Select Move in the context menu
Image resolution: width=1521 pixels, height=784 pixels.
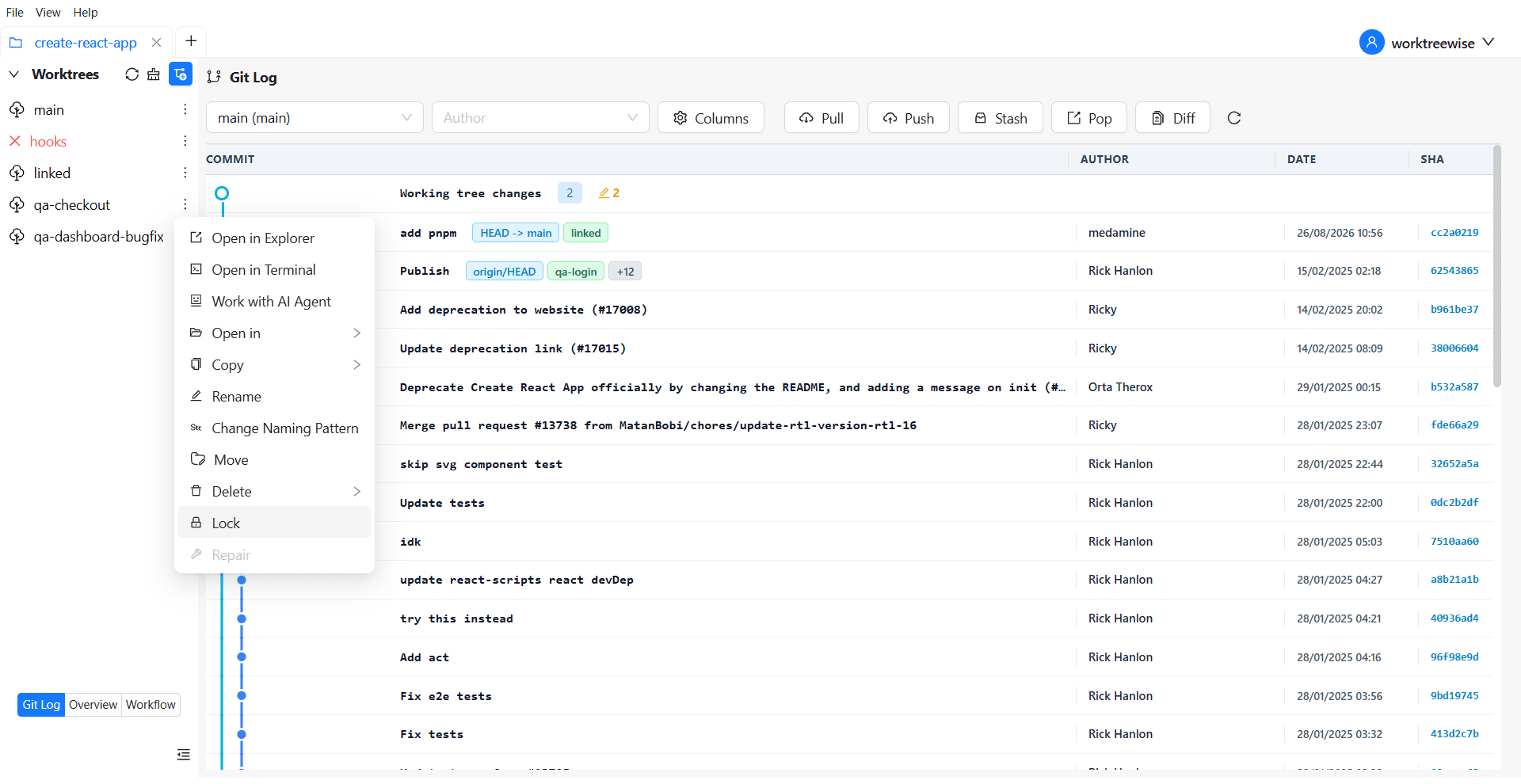pos(275,460)
